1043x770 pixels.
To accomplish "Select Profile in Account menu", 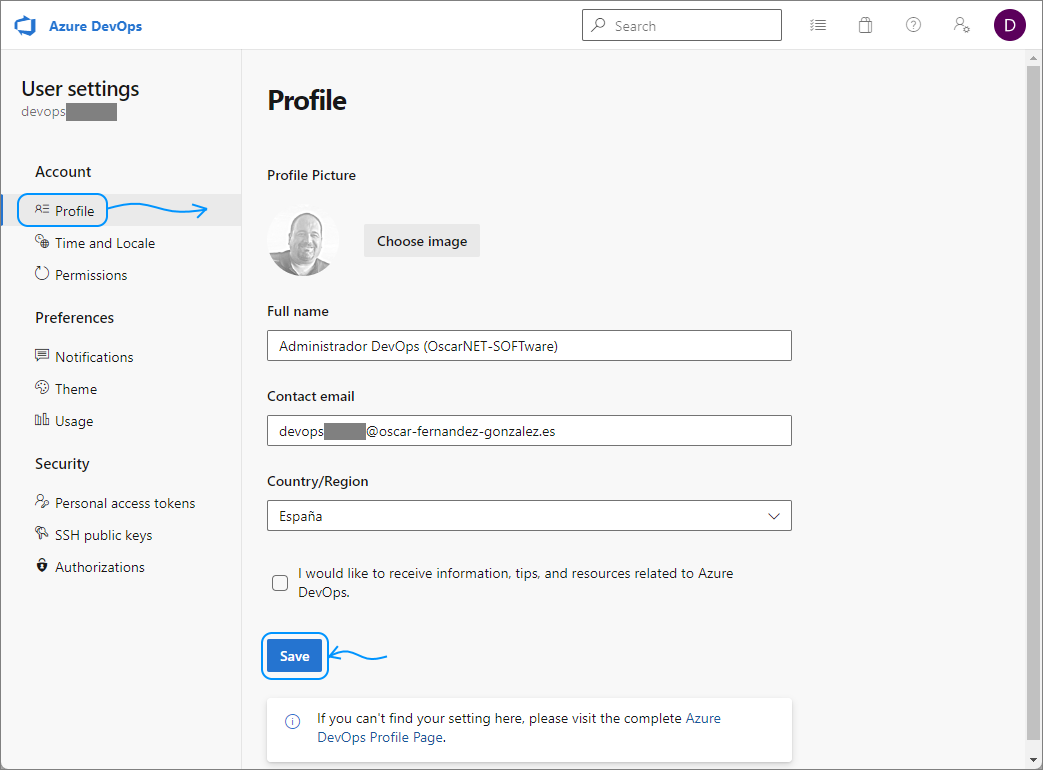I will 122,211.
